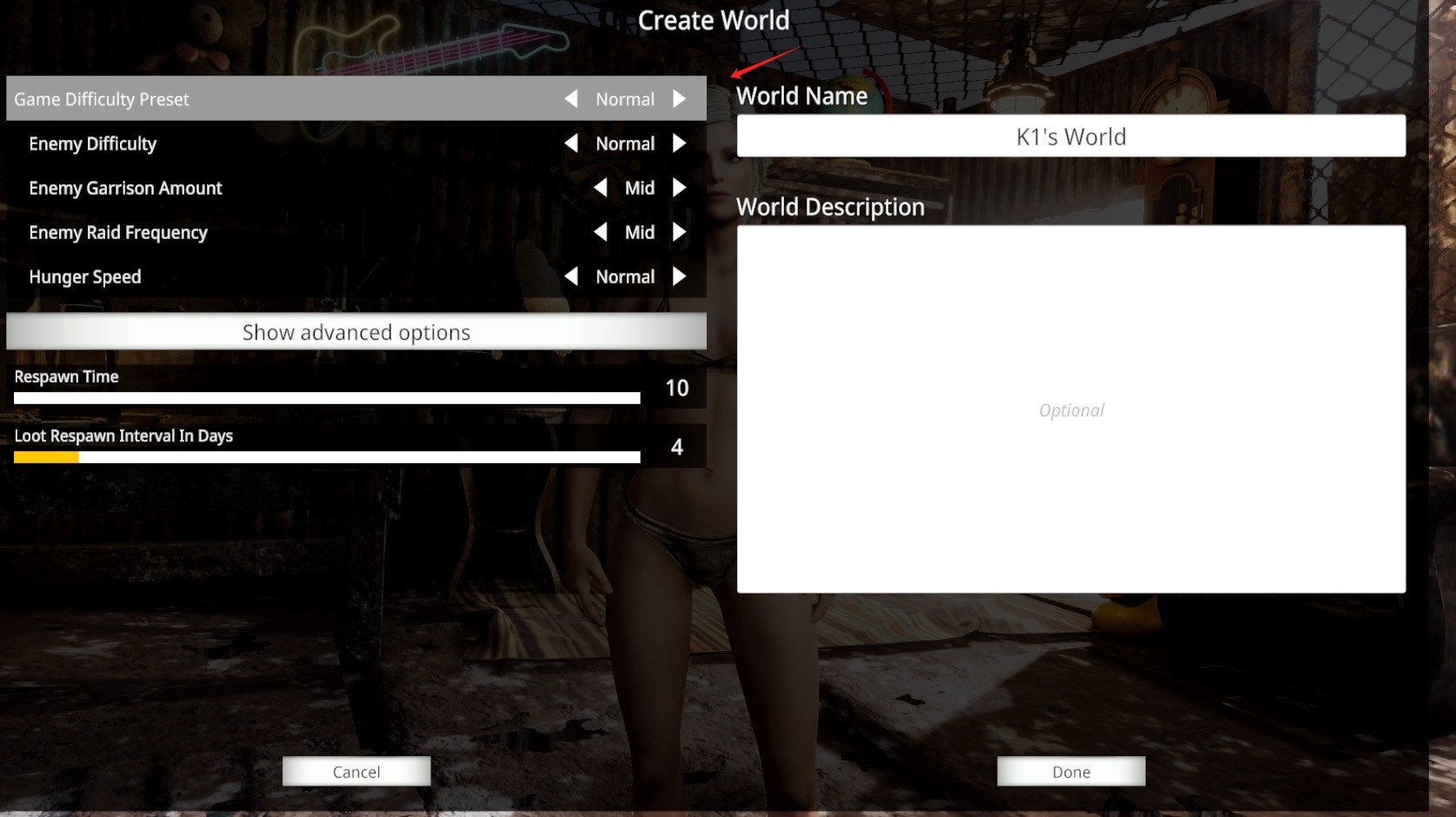This screenshot has width=1456, height=817.
Task: Adjust Loot Respawn Interval In Days slider
Action: [327, 457]
